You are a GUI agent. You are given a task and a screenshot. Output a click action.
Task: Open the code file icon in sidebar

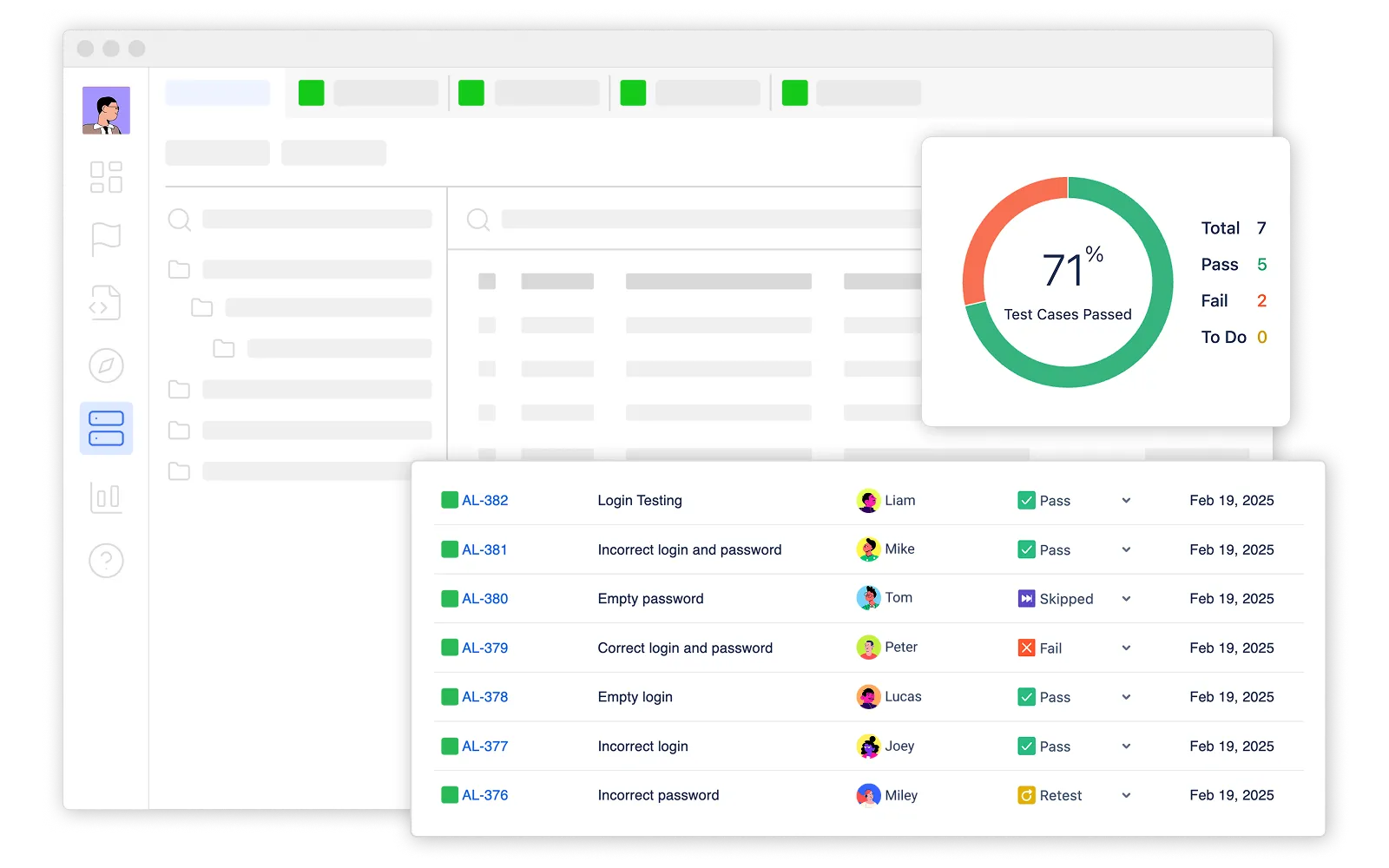tap(106, 303)
